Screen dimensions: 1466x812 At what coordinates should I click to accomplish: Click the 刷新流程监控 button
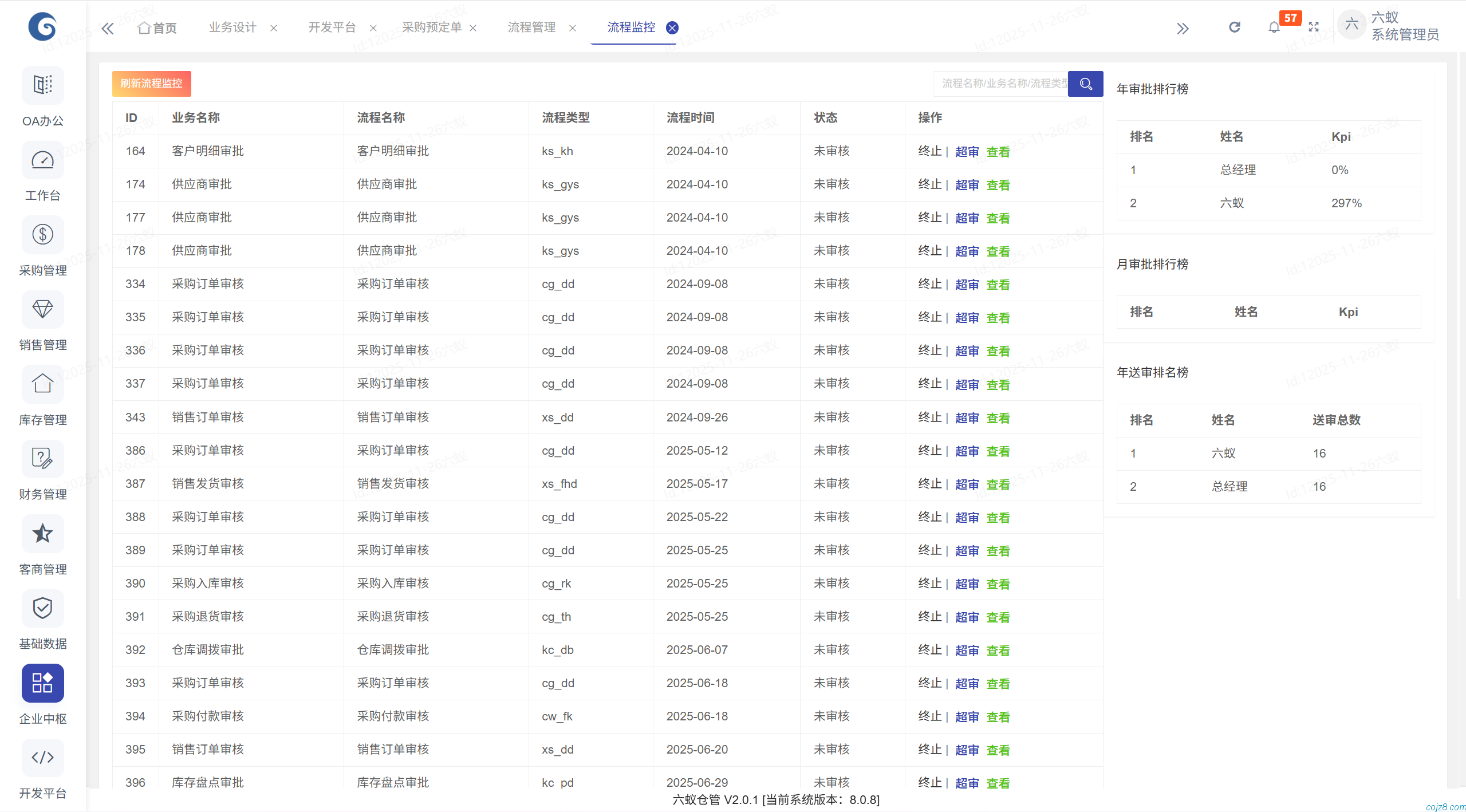(151, 84)
